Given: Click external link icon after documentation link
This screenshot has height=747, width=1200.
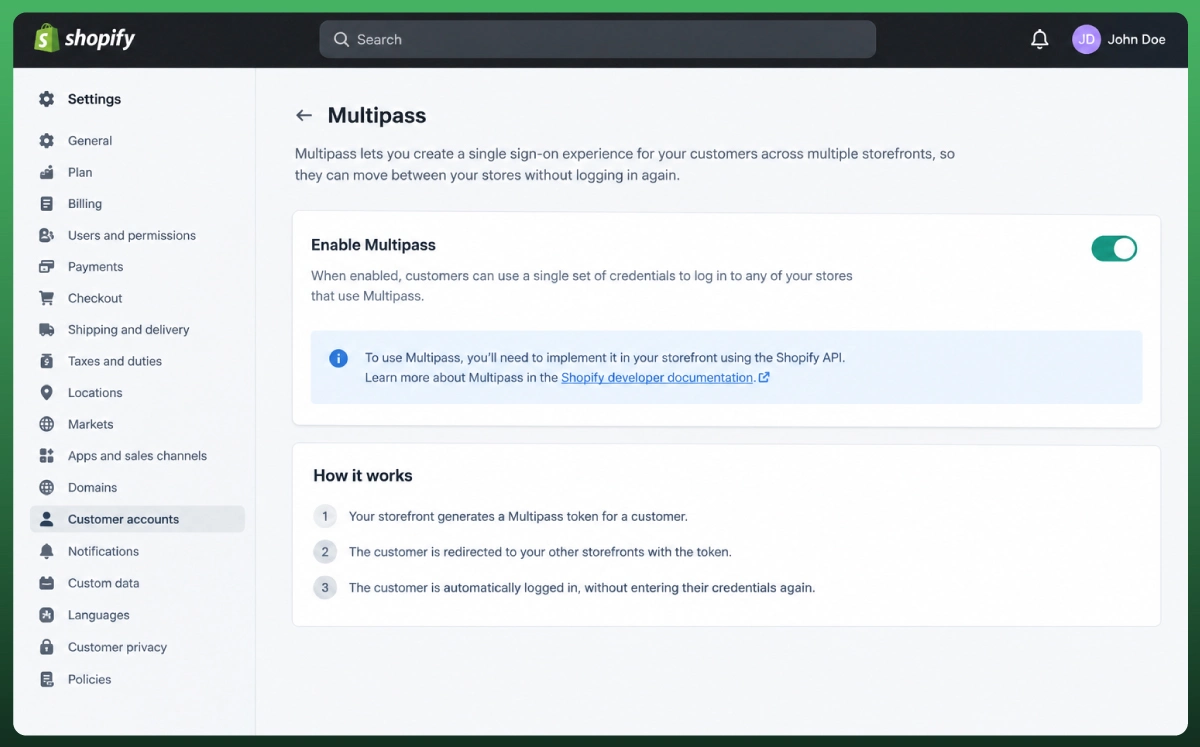Looking at the screenshot, I should click(x=764, y=378).
